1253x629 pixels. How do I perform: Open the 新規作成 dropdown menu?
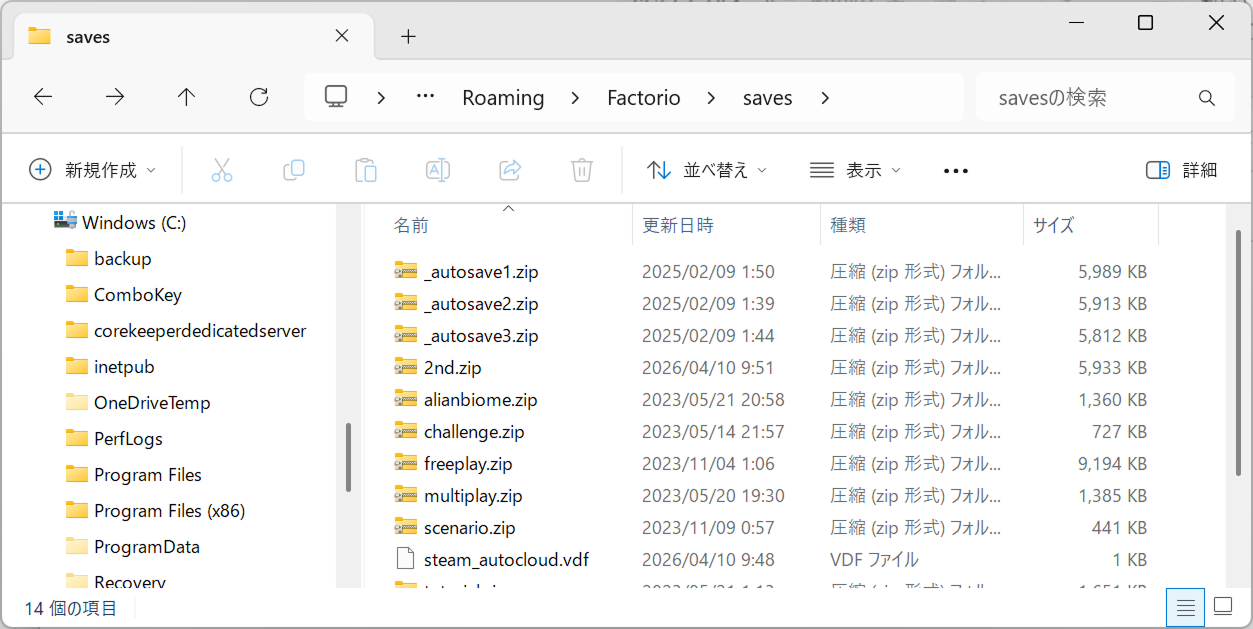pyautogui.click(x=93, y=170)
